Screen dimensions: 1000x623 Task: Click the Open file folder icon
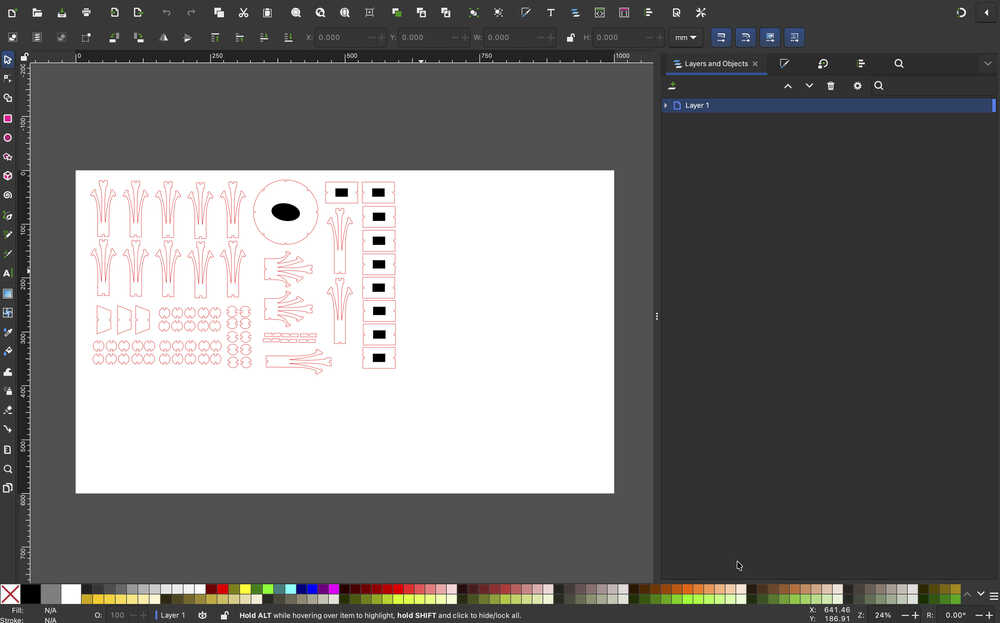click(37, 13)
